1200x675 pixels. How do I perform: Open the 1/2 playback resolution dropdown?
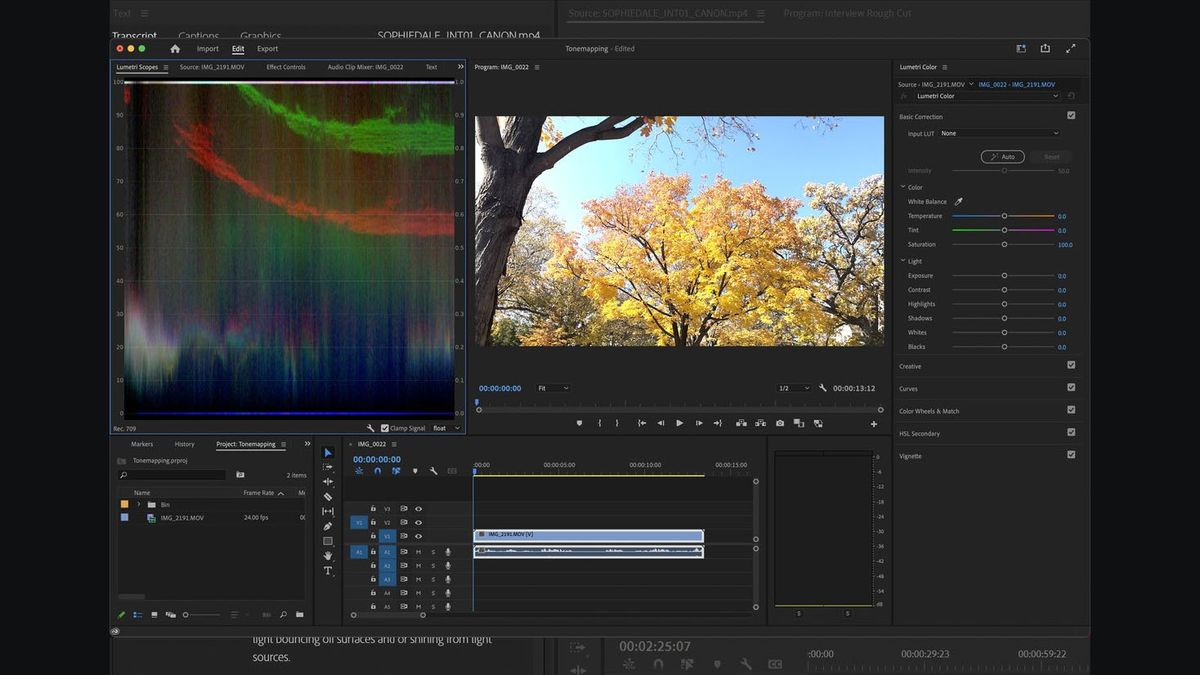click(x=794, y=388)
